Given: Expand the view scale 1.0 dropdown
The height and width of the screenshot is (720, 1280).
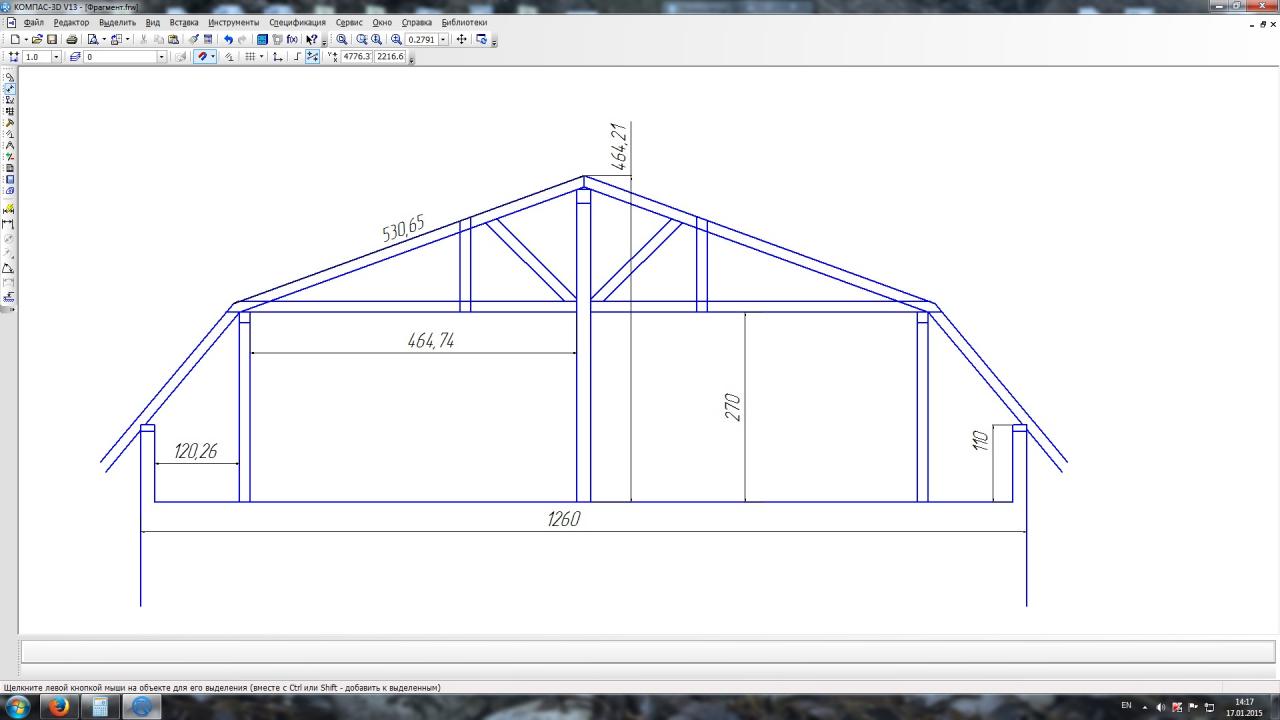Looking at the screenshot, I should 56,57.
